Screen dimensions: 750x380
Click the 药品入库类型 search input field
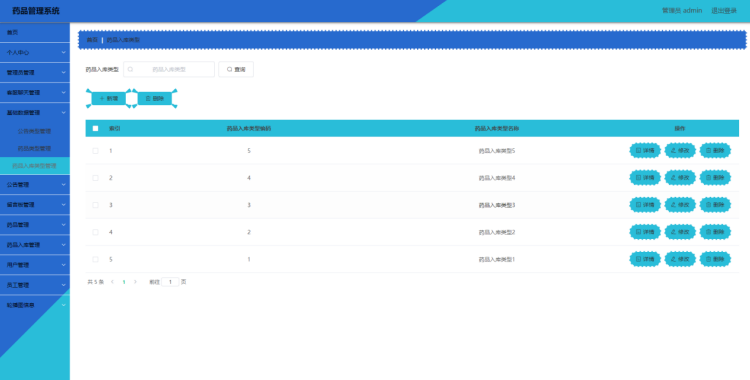pos(169,69)
